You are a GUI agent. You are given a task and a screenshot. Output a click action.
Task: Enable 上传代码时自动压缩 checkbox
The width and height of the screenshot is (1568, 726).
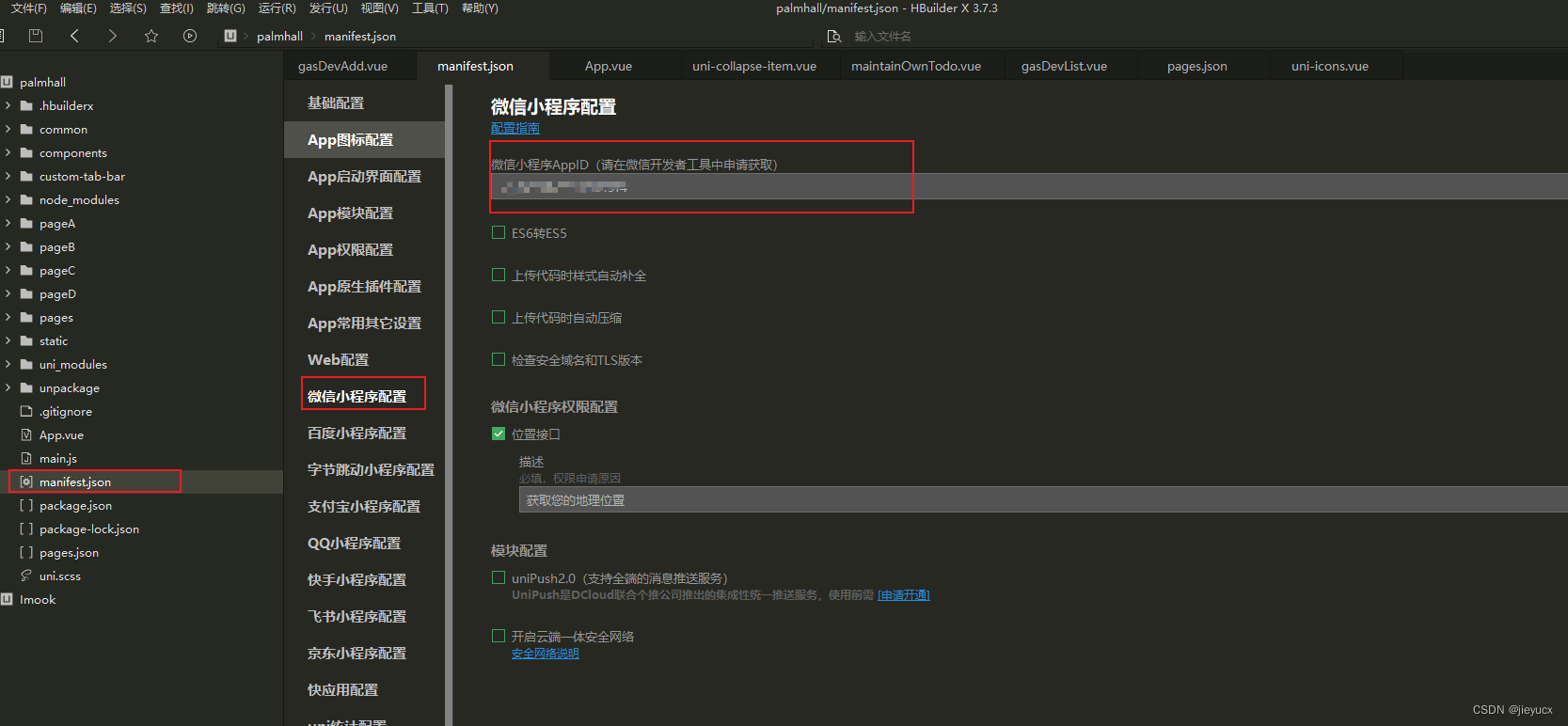coord(499,317)
